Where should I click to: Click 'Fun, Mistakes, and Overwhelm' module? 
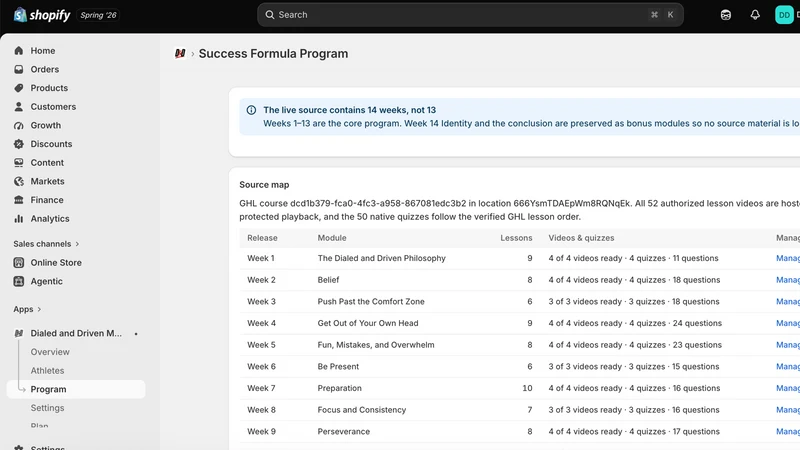[376, 345]
